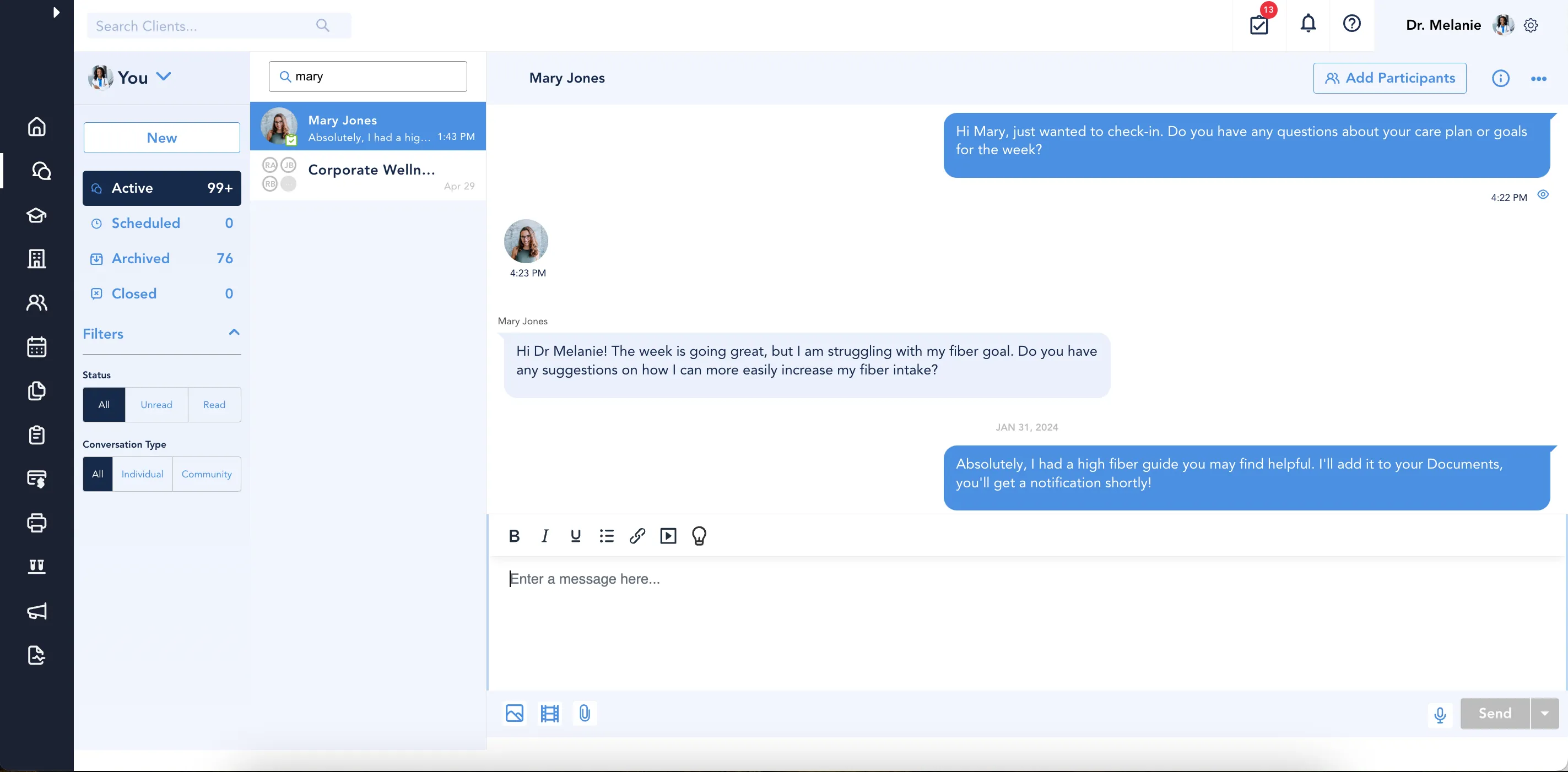The image size is (1568, 772).
Task: Open the Scheduled conversations tab
Action: [x=146, y=222]
